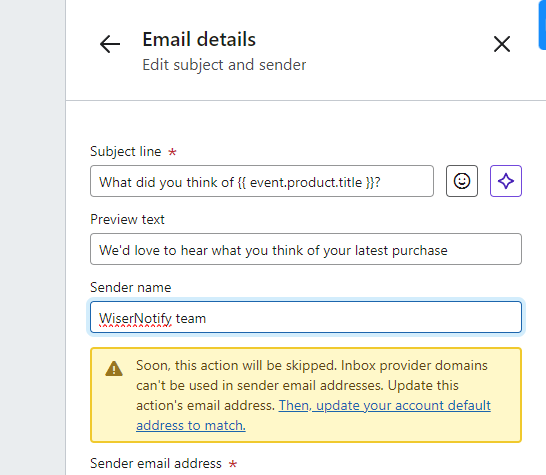Click the yellow warning banner text
This screenshot has height=475, width=546.
point(313,395)
